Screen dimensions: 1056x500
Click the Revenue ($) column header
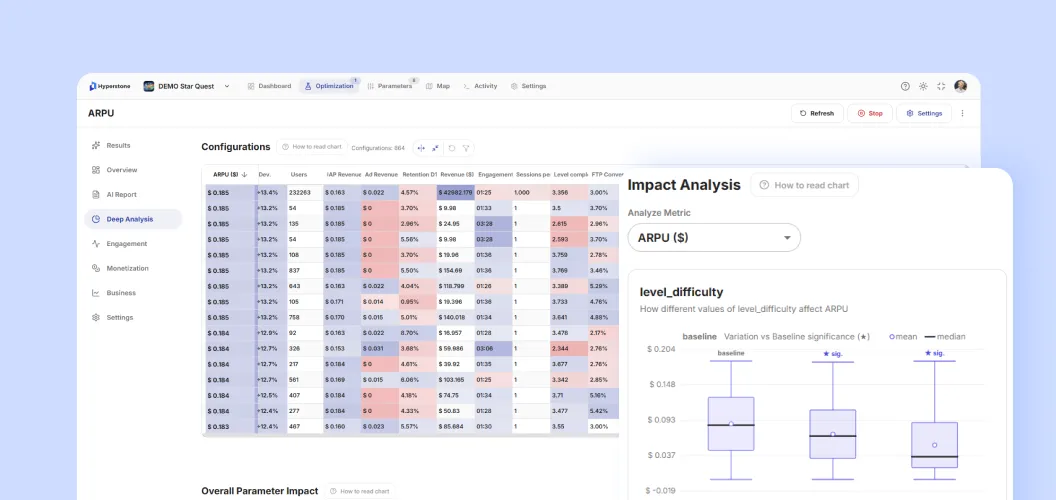click(x=456, y=175)
